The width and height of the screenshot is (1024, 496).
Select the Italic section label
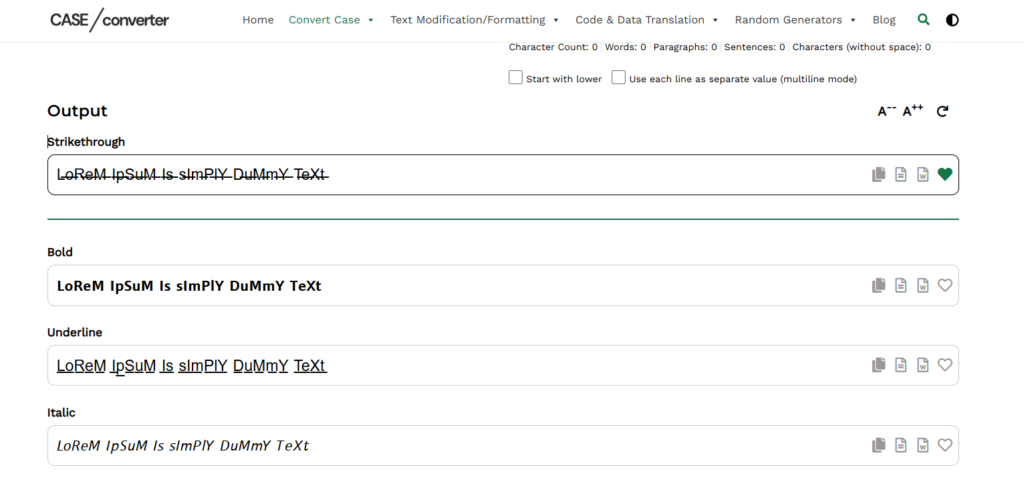pos(61,412)
